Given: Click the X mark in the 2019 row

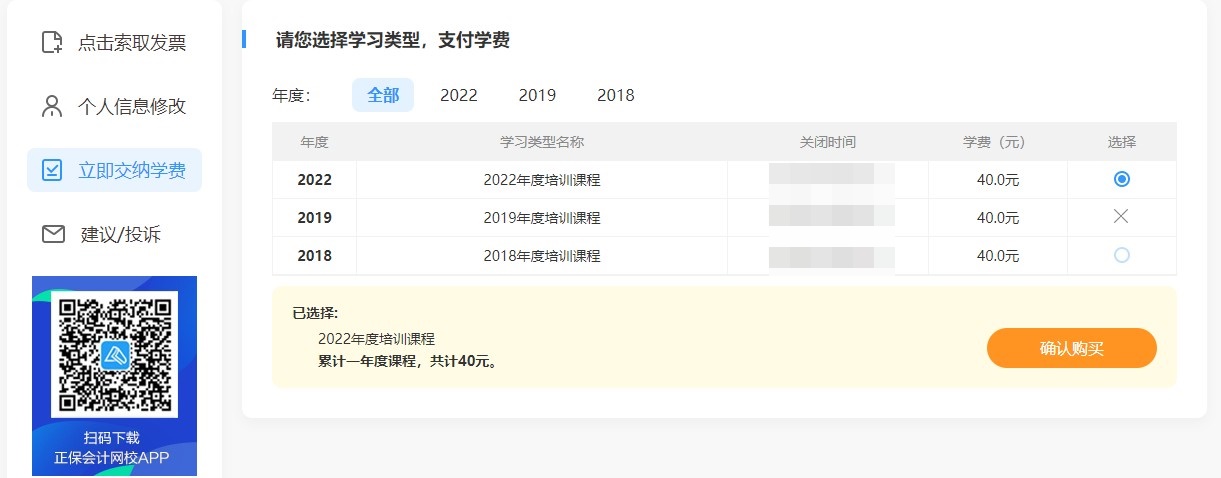Looking at the screenshot, I should [1121, 217].
